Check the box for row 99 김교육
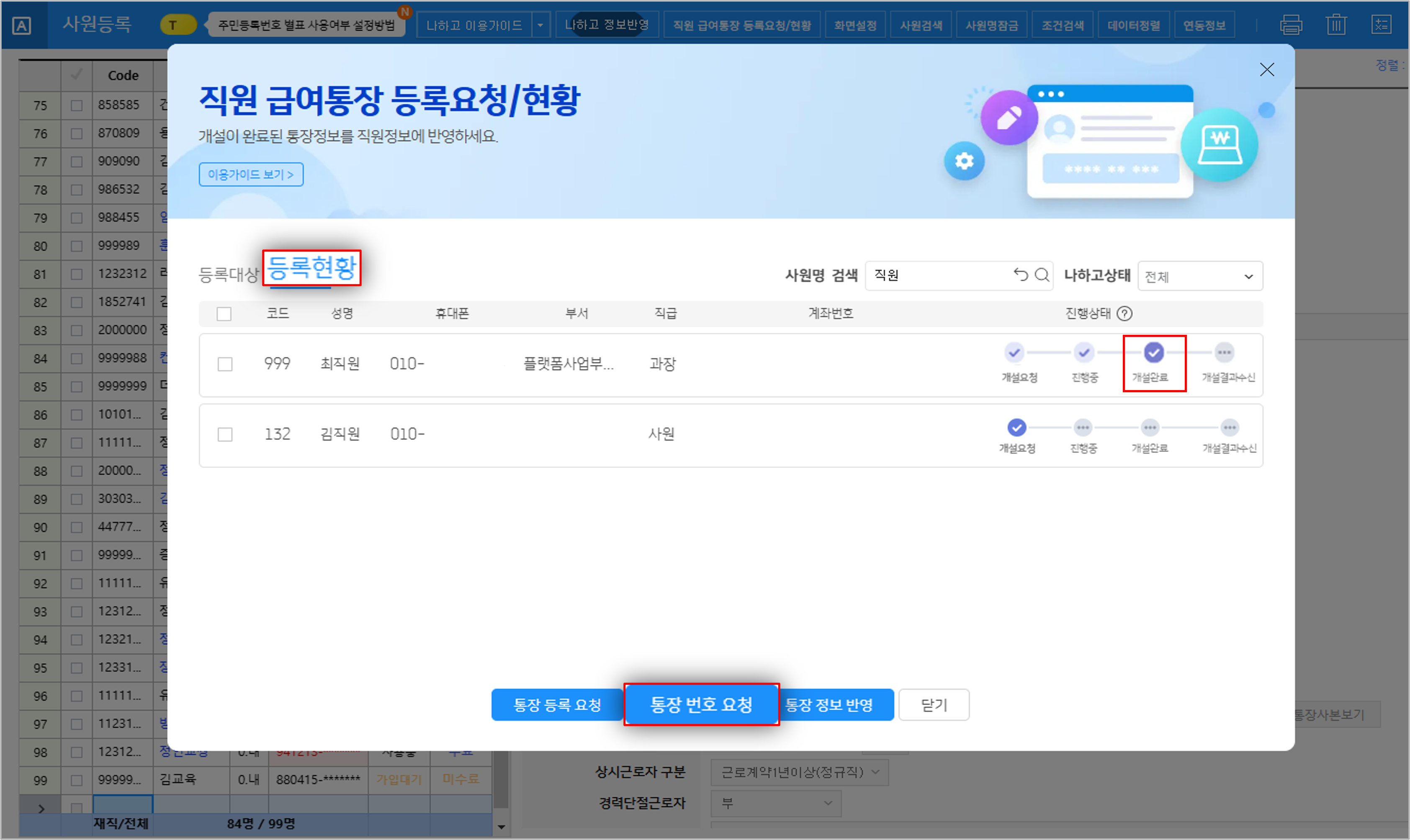Screen dimensions: 1410x840 click(77, 780)
